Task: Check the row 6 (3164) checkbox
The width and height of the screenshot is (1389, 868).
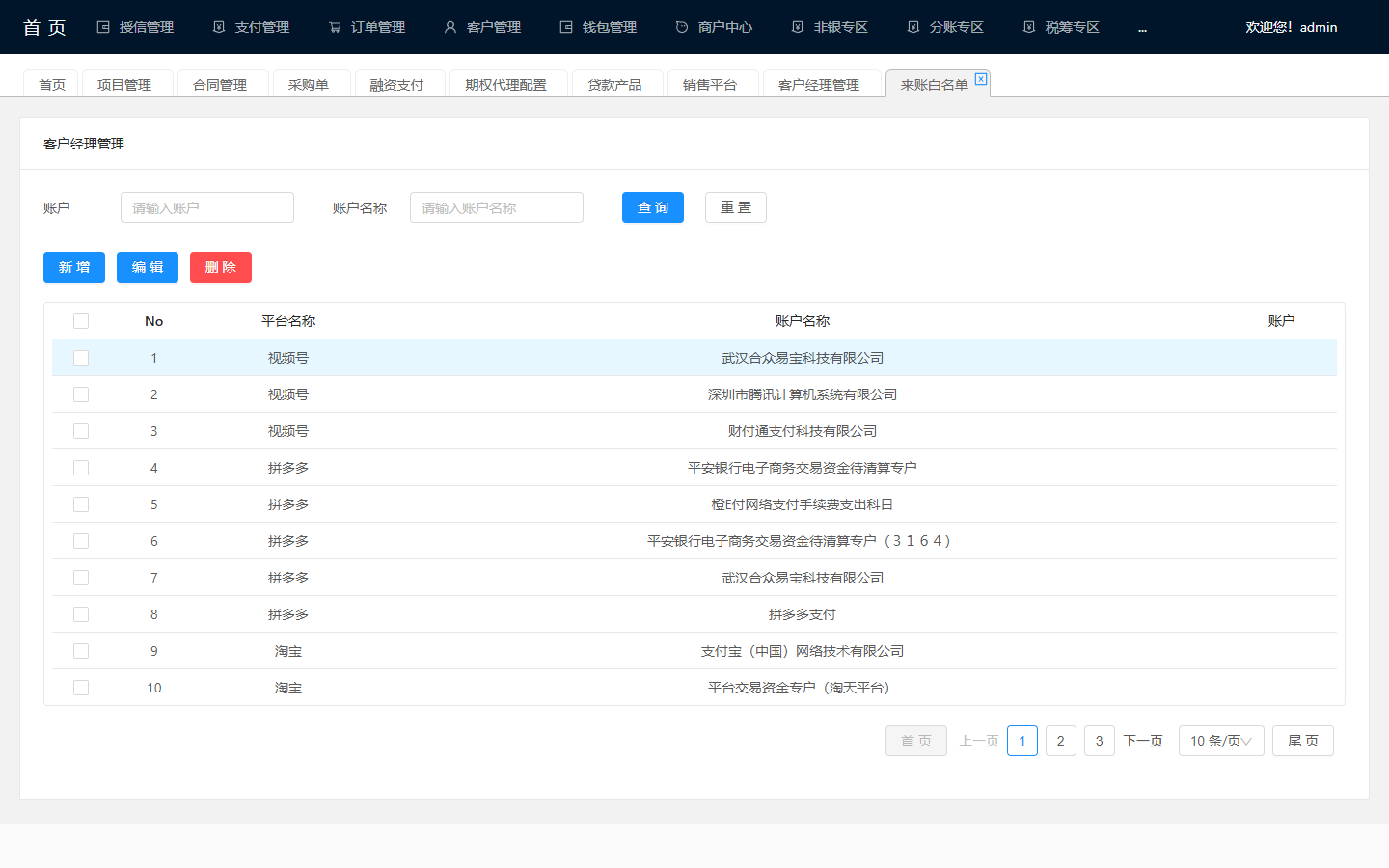Action: [x=81, y=541]
